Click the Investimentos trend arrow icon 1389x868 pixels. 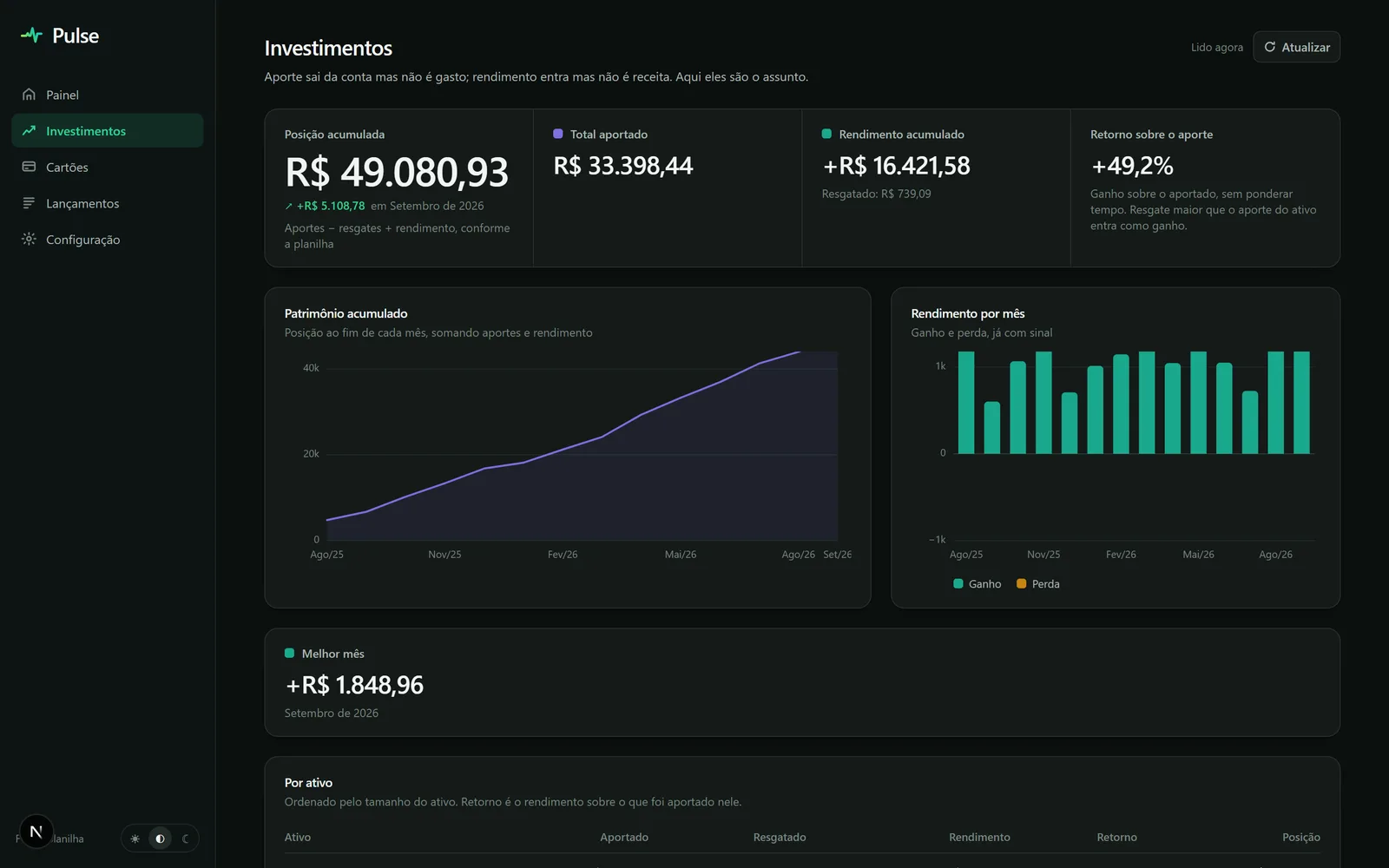29,131
